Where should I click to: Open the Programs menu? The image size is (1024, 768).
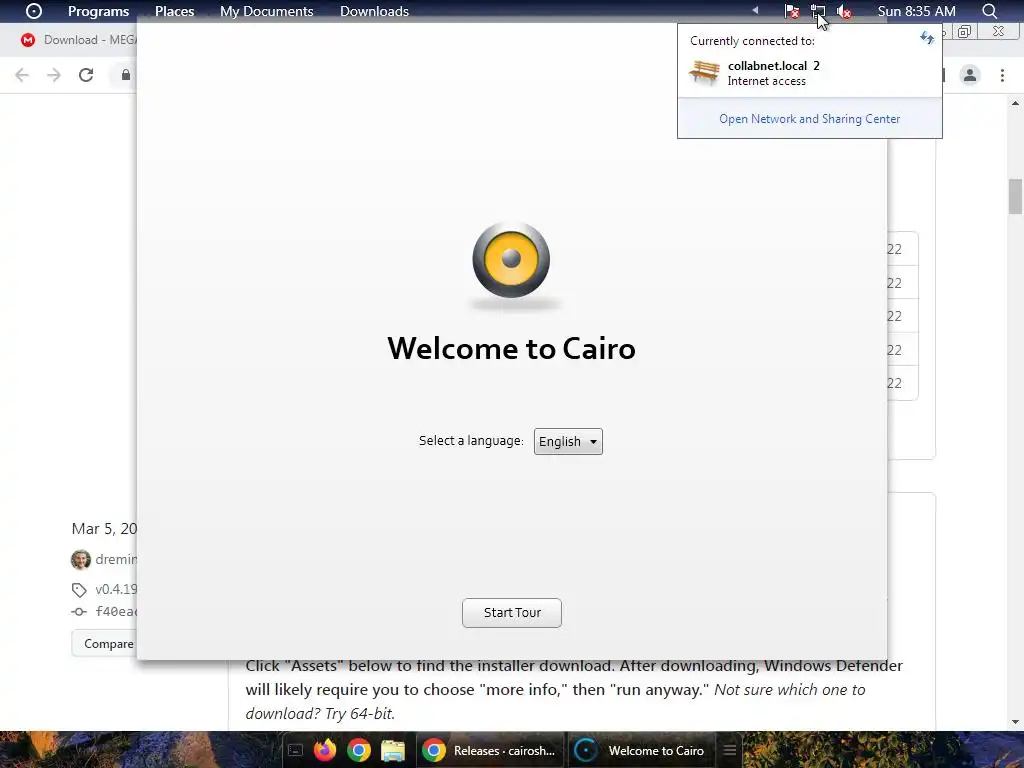[99, 11]
